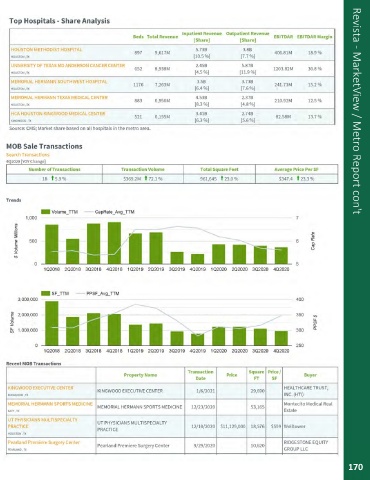
Task: Open the Houston Methodist Hospital link
Action: click(46, 49)
